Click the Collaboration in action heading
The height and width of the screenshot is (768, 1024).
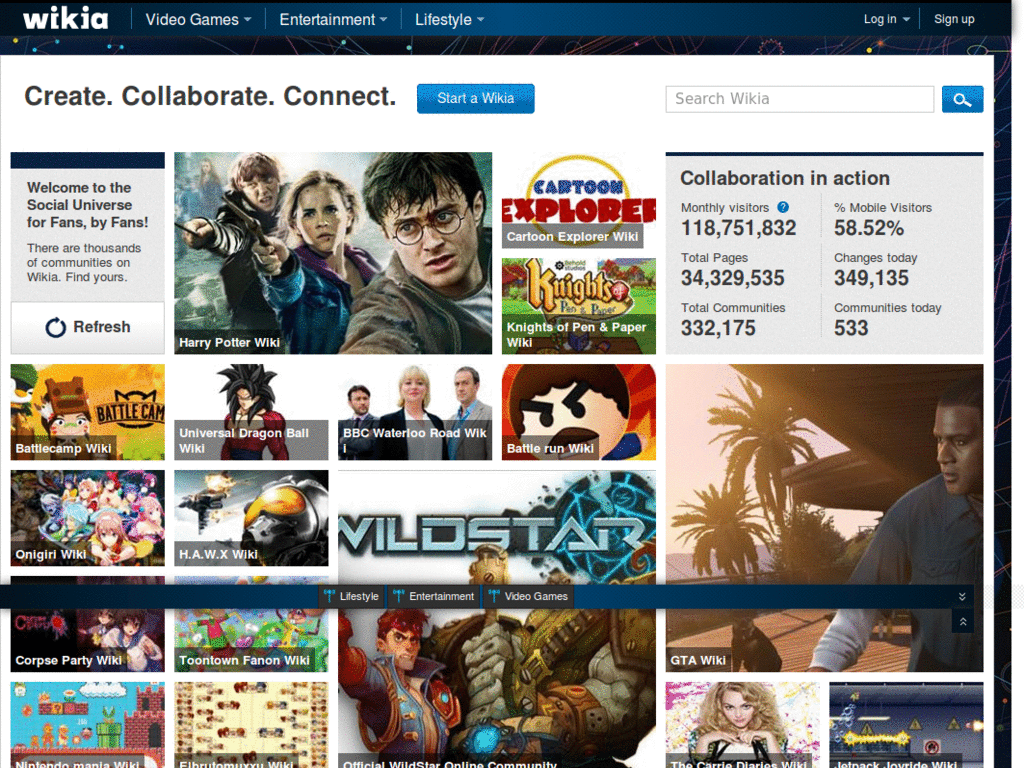(x=785, y=178)
